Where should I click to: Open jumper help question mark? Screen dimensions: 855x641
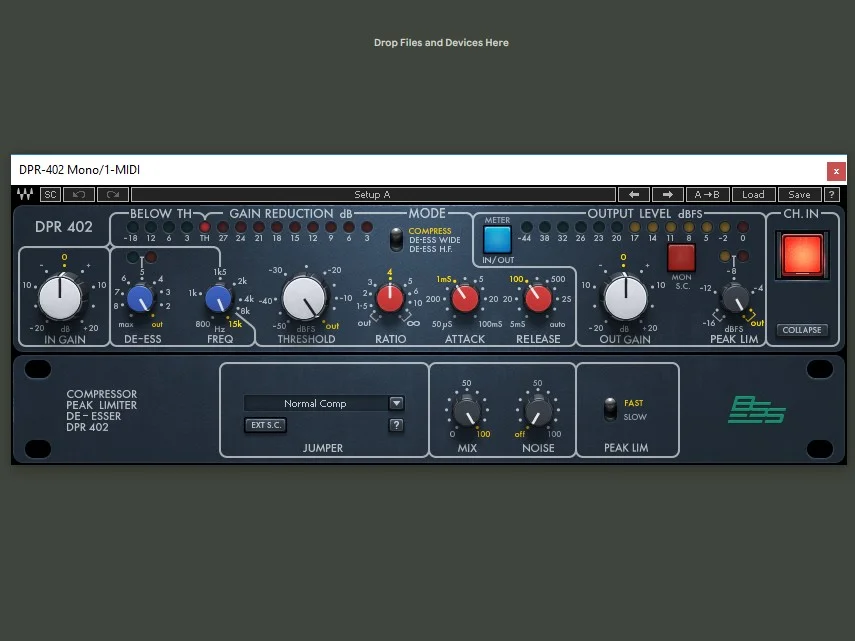pyautogui.click(x=396, y=425)
